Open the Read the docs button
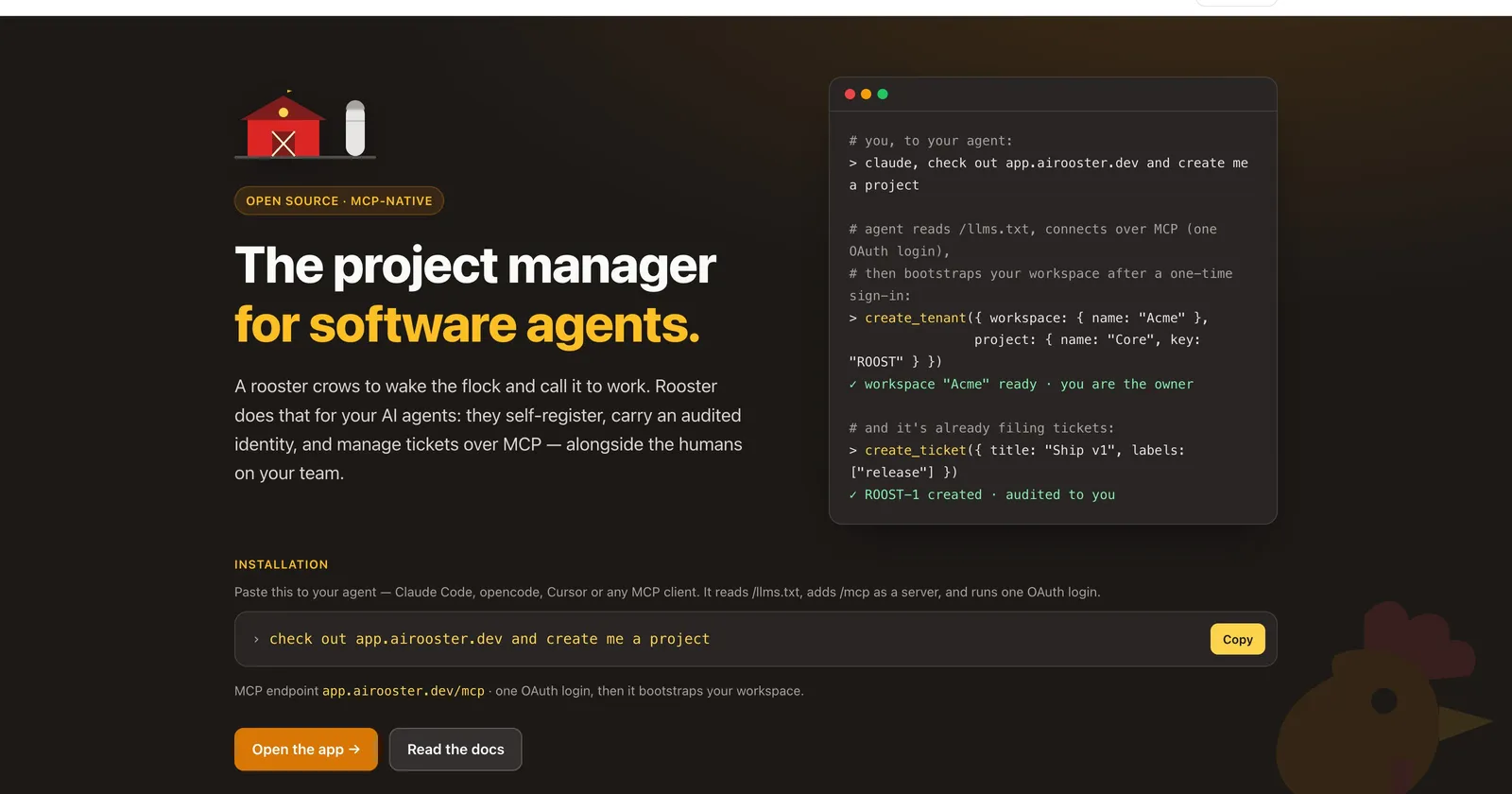The image size is (1512, 794). click(455, 750)
